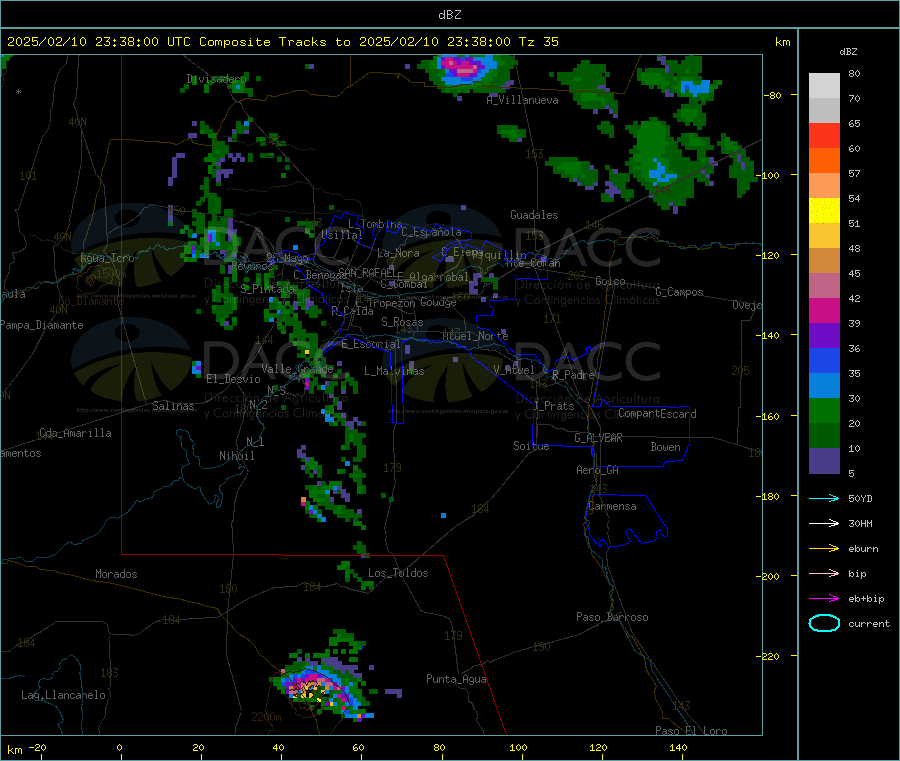Click the S_Rosas map label

[402, 322]
